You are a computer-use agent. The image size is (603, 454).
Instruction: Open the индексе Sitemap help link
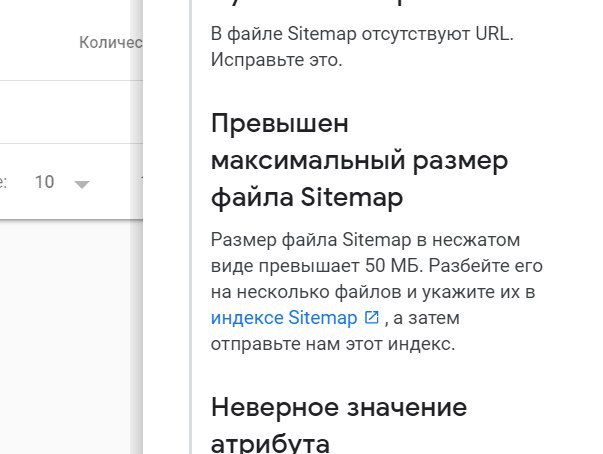pos(284,318)
